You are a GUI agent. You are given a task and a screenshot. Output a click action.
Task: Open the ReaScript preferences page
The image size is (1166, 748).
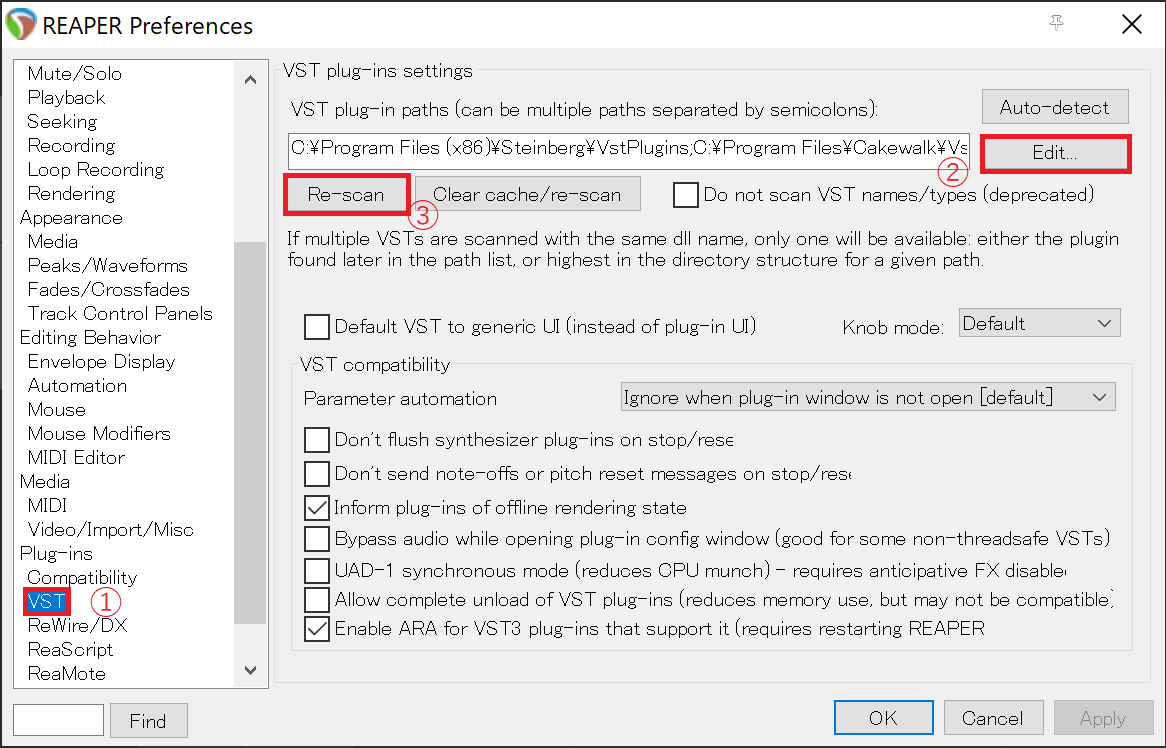tap(70, 649)
